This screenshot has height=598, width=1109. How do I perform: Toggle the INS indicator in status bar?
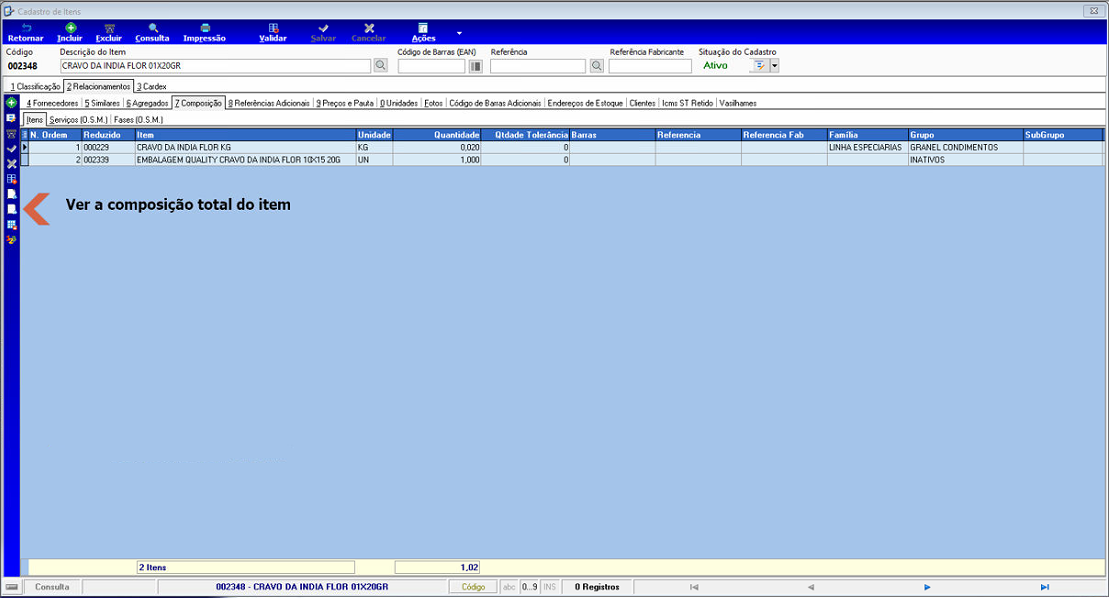550,587
